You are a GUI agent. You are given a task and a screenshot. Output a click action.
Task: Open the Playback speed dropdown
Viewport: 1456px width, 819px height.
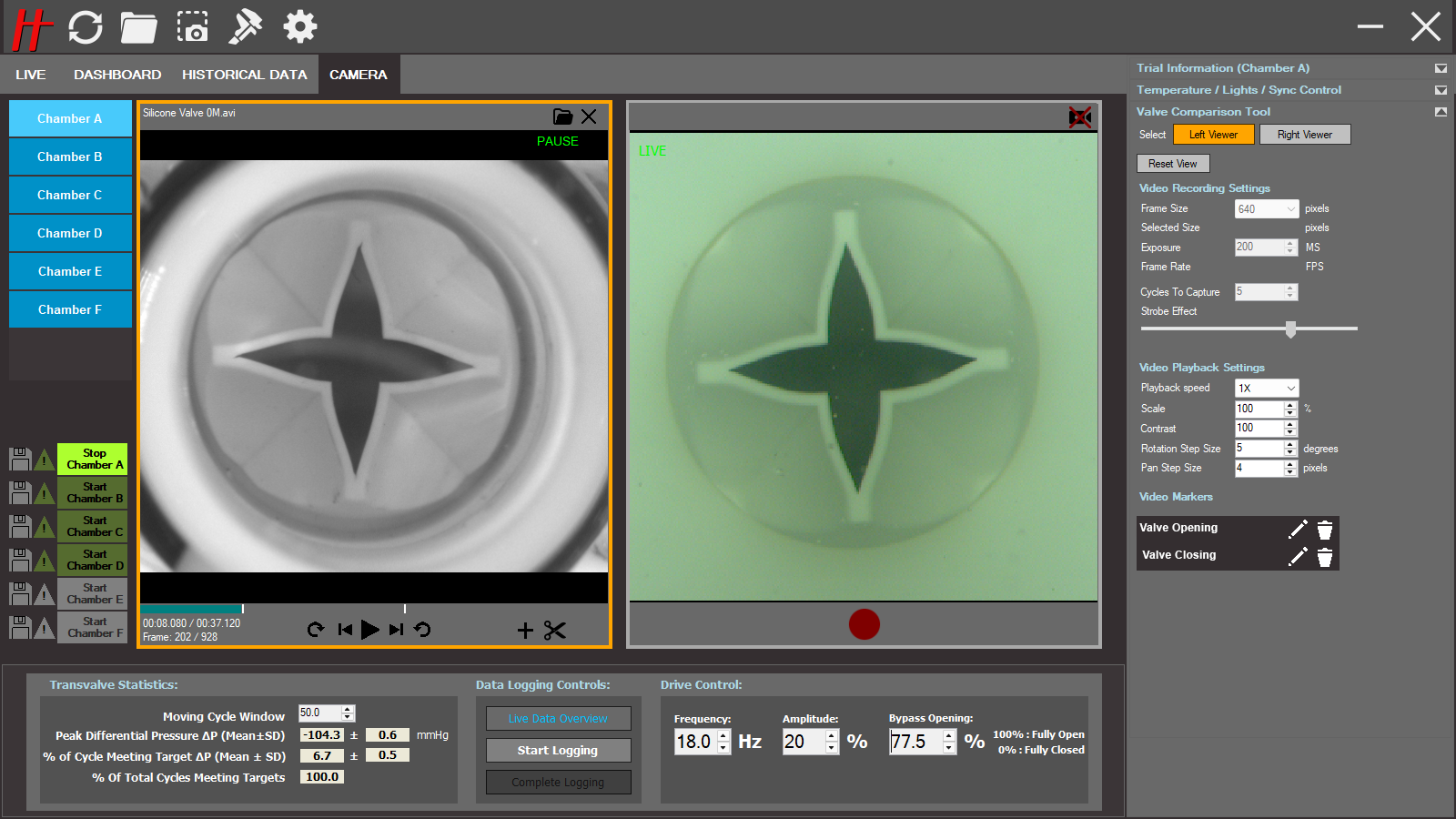click(1266, 389)
